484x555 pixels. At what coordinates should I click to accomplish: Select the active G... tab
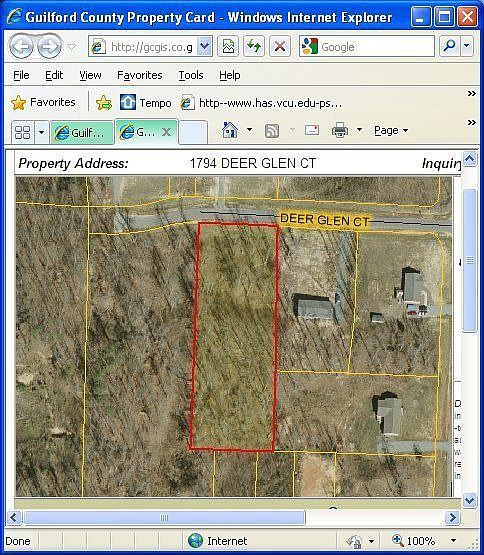click(x=141, y=132)
